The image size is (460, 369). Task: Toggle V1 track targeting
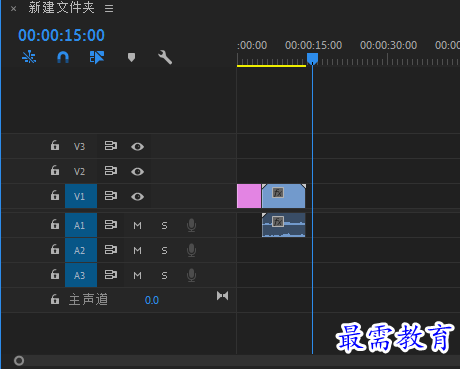[81, 196]
